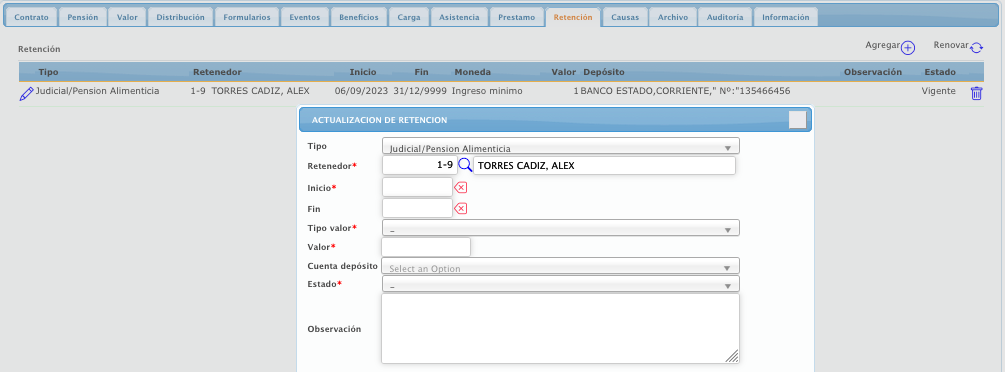Click the pencil edit icon for Judicial/Pension Alimenticia

(26, 94)
